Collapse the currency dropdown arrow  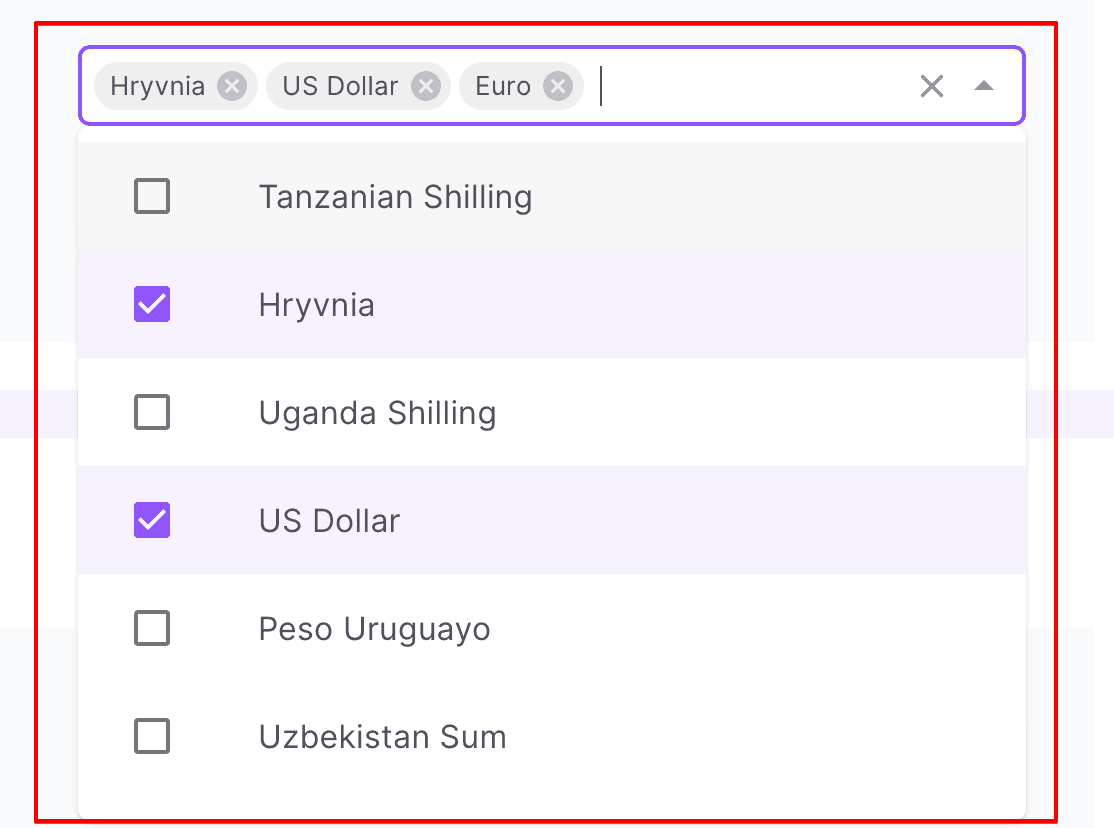(x=984, y=86)
